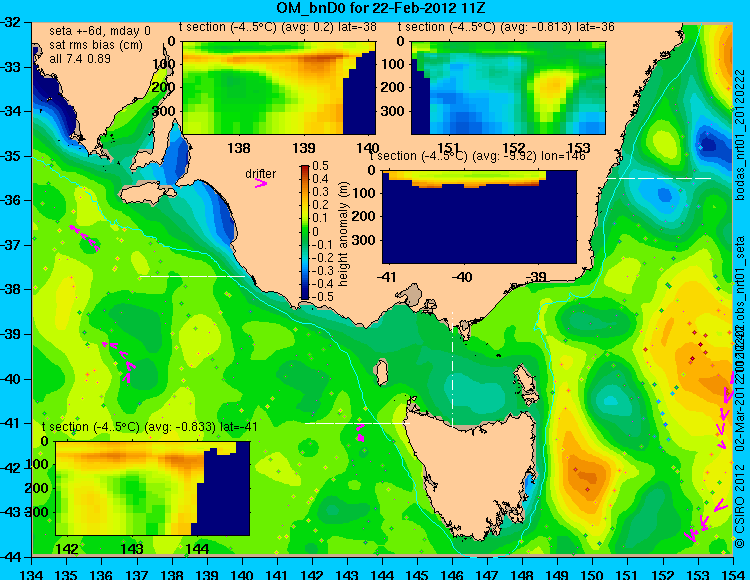This screenshot has width=750, height=580.
Task: Click the white dashed section line near latitude -35.5
Action: tap(659, 178)
